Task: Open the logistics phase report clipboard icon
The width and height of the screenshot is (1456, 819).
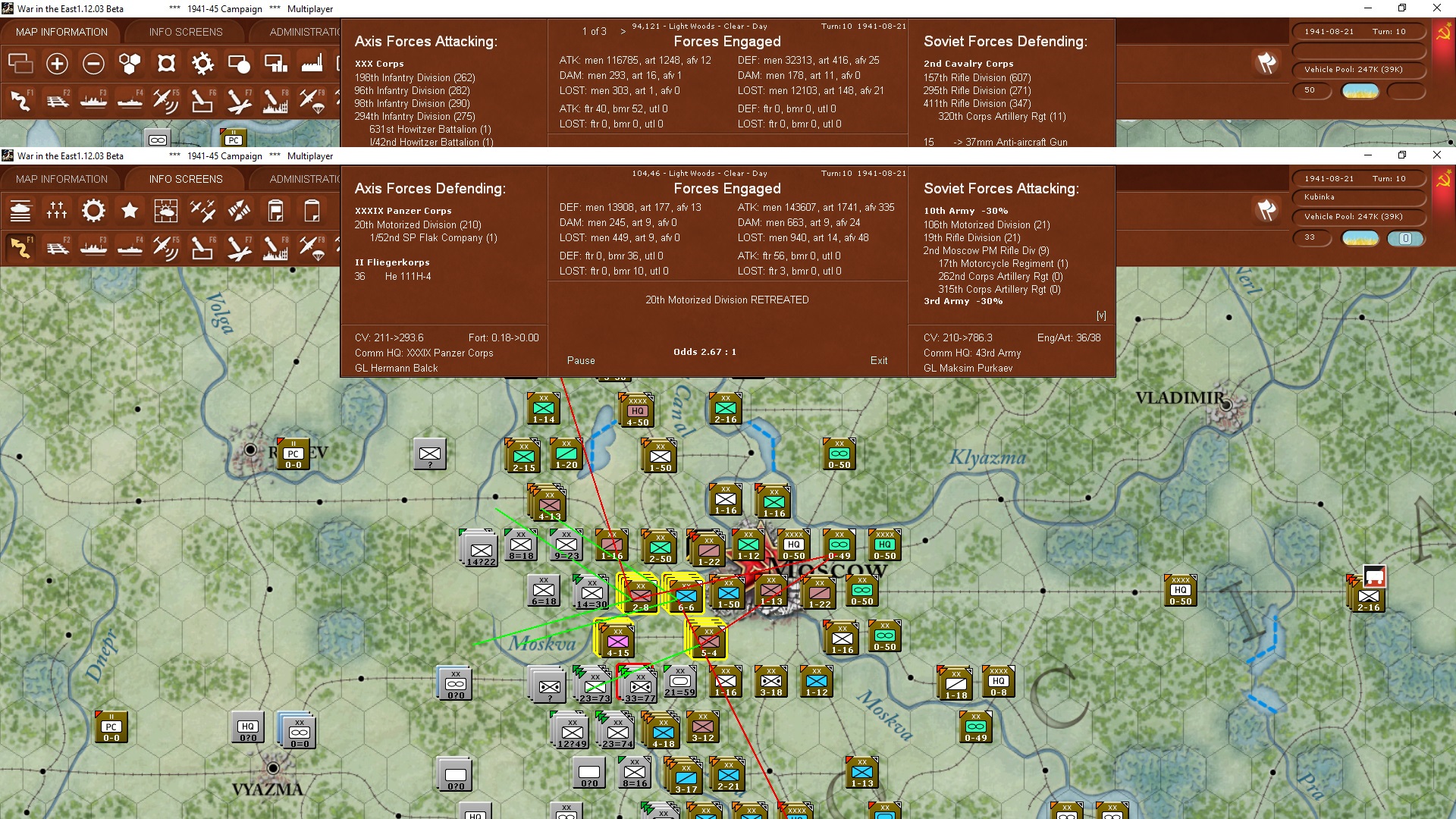Action: click(275, 211)
